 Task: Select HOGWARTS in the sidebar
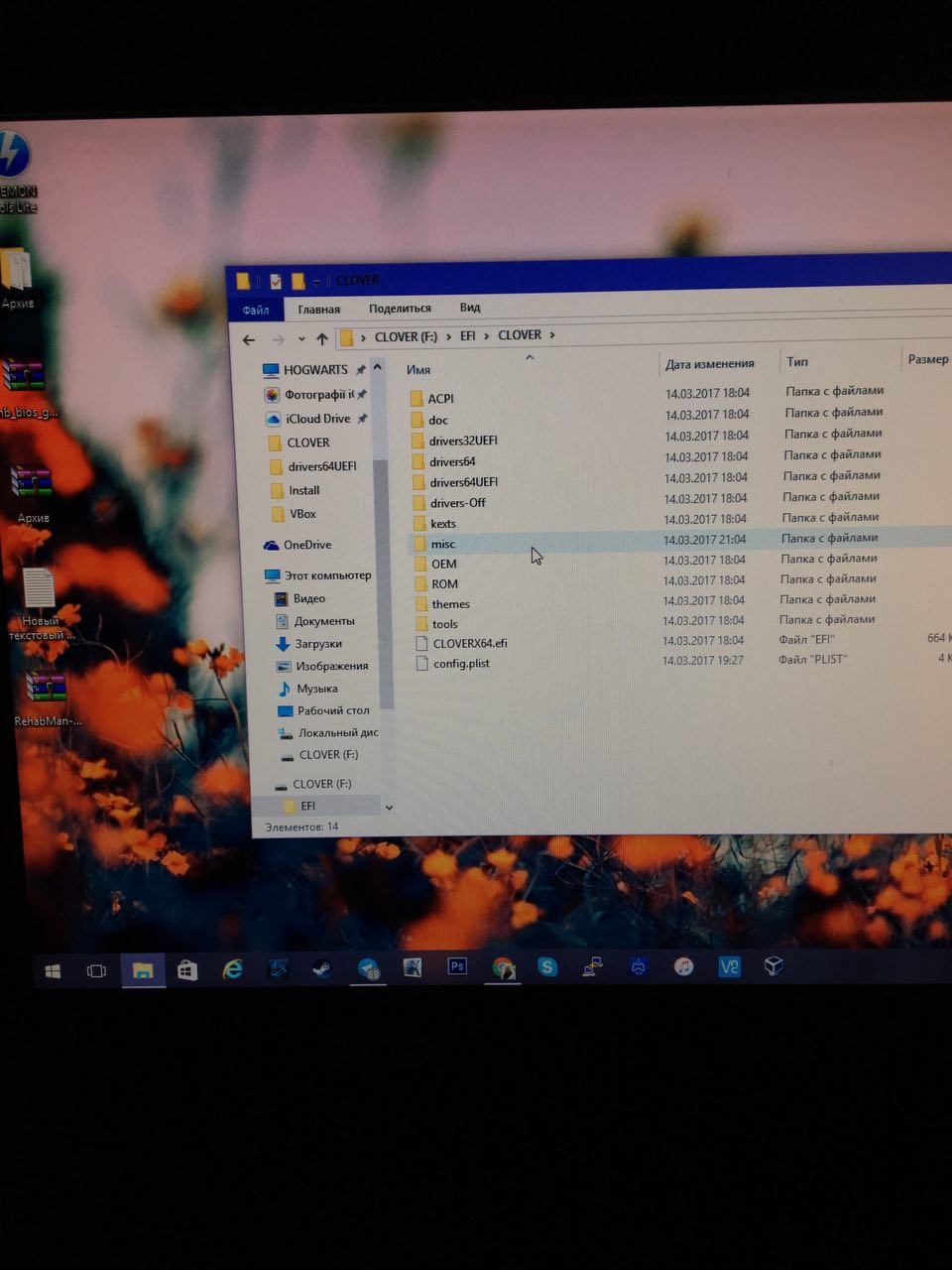[x=315, y=370]
